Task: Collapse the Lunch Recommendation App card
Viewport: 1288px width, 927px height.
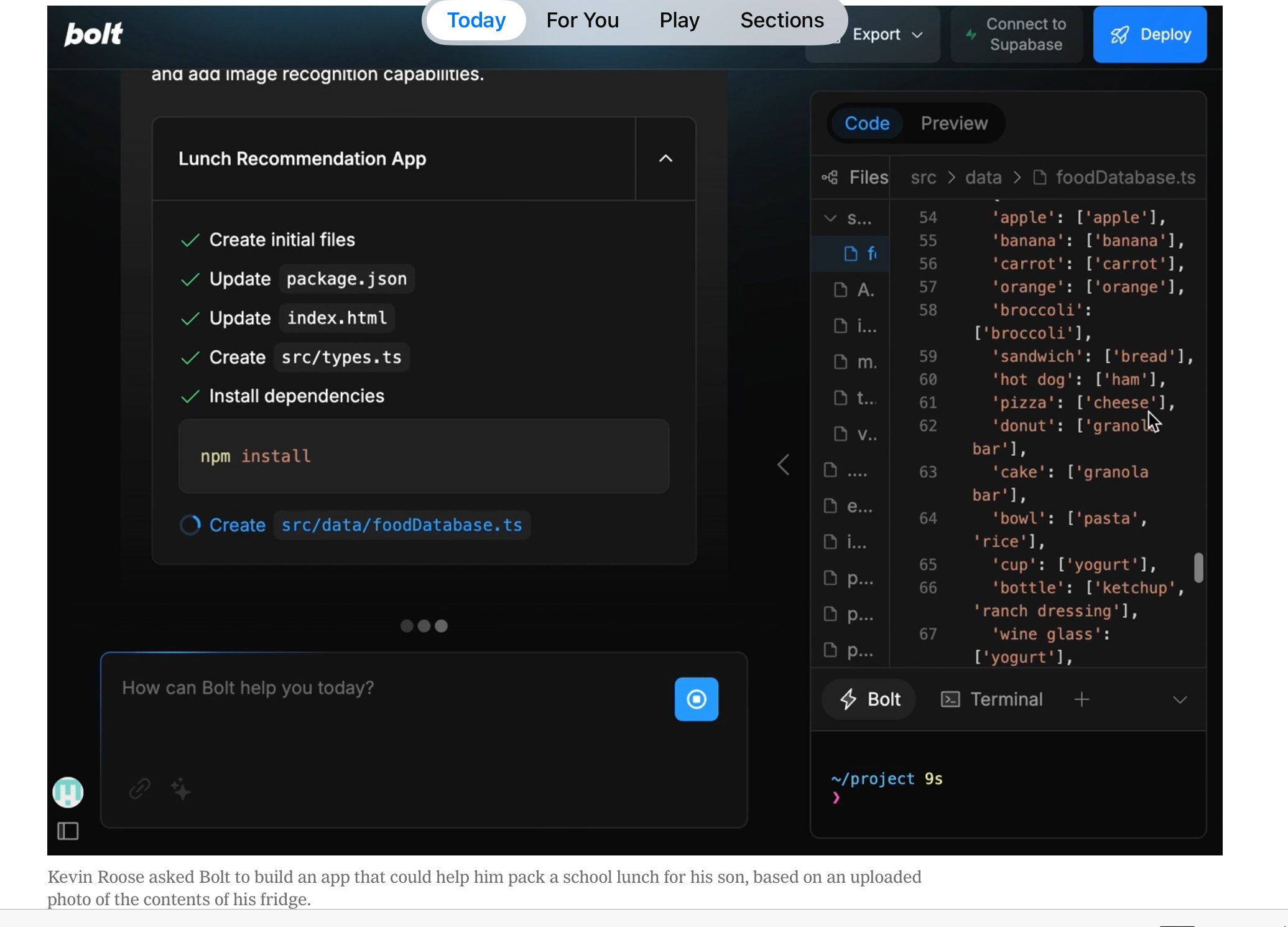Action: click(665, 159)
